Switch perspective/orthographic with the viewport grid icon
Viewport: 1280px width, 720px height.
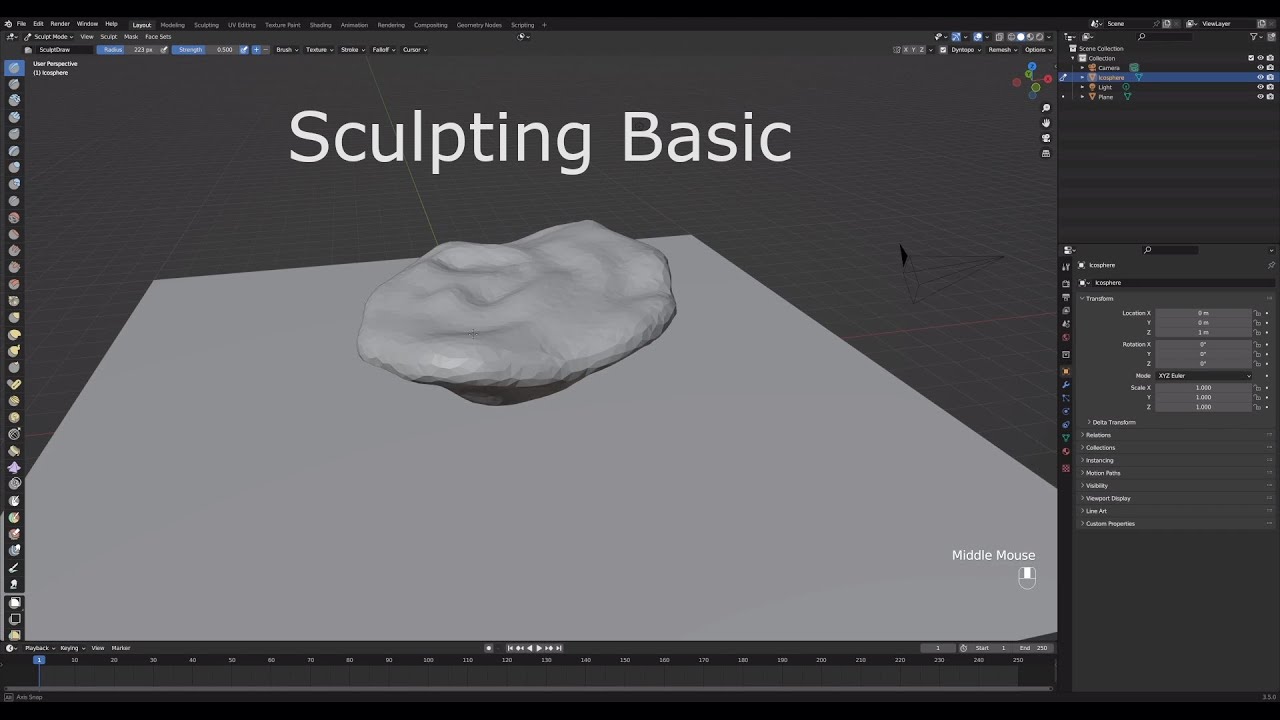coord(1046,153)
